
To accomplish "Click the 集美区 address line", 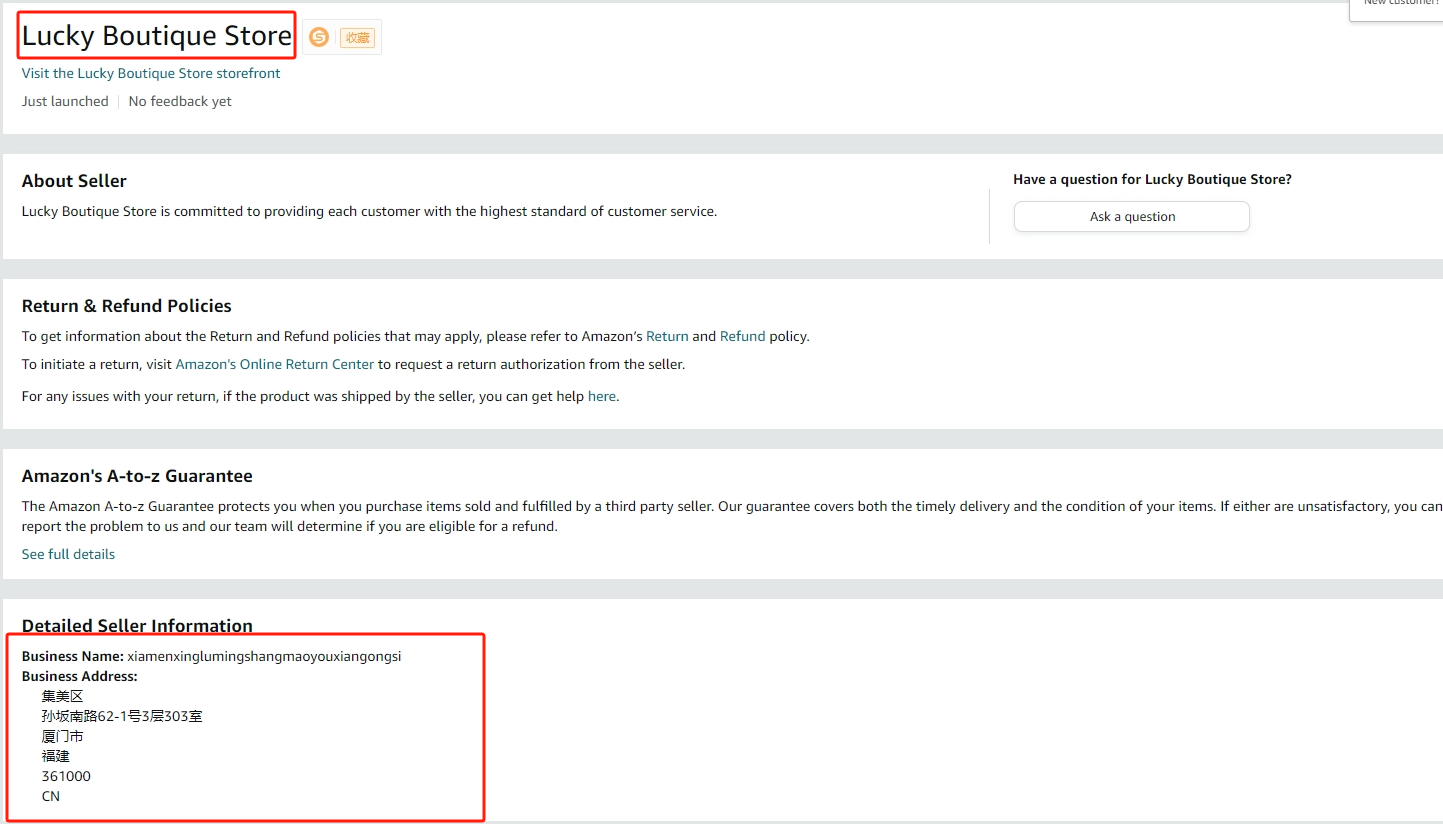I will click(63, 696).
